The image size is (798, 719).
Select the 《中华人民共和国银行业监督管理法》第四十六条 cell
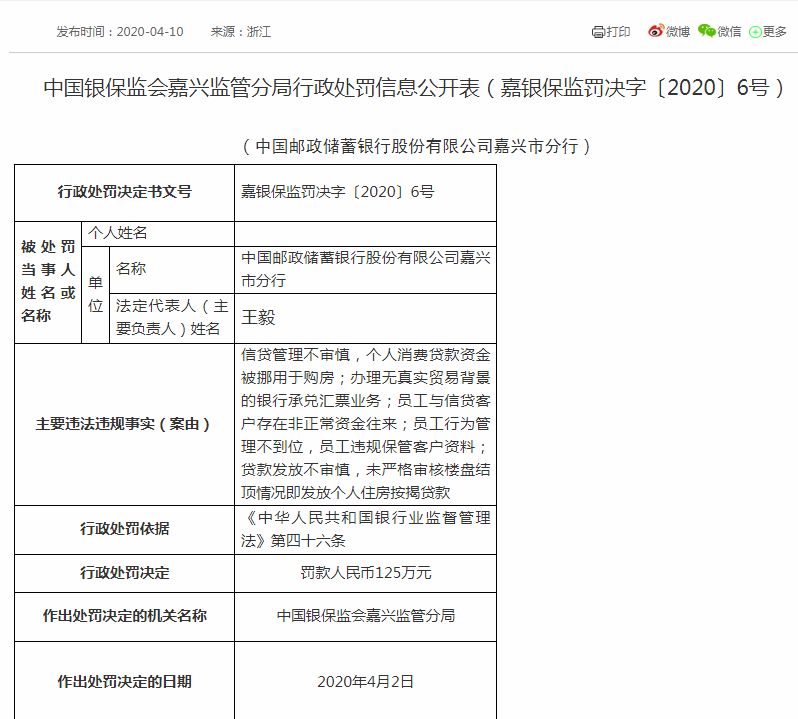pos(365,529)
